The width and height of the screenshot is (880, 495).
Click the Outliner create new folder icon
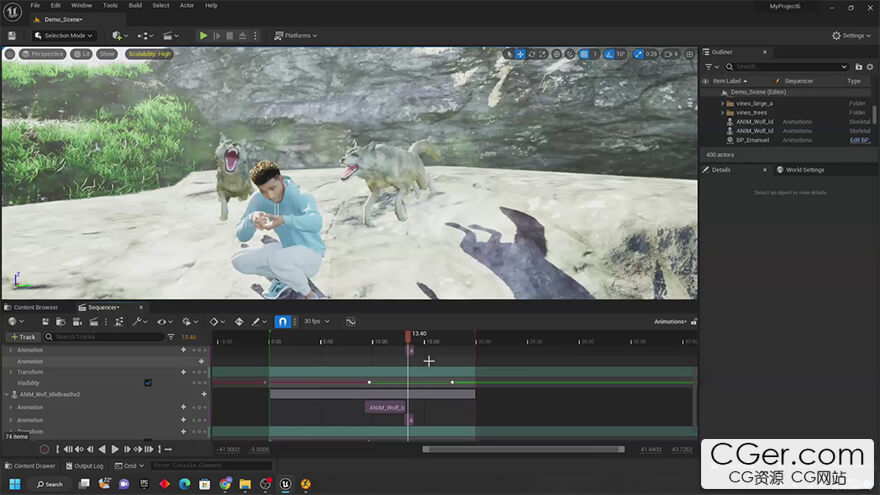click(x=858, y=67)
